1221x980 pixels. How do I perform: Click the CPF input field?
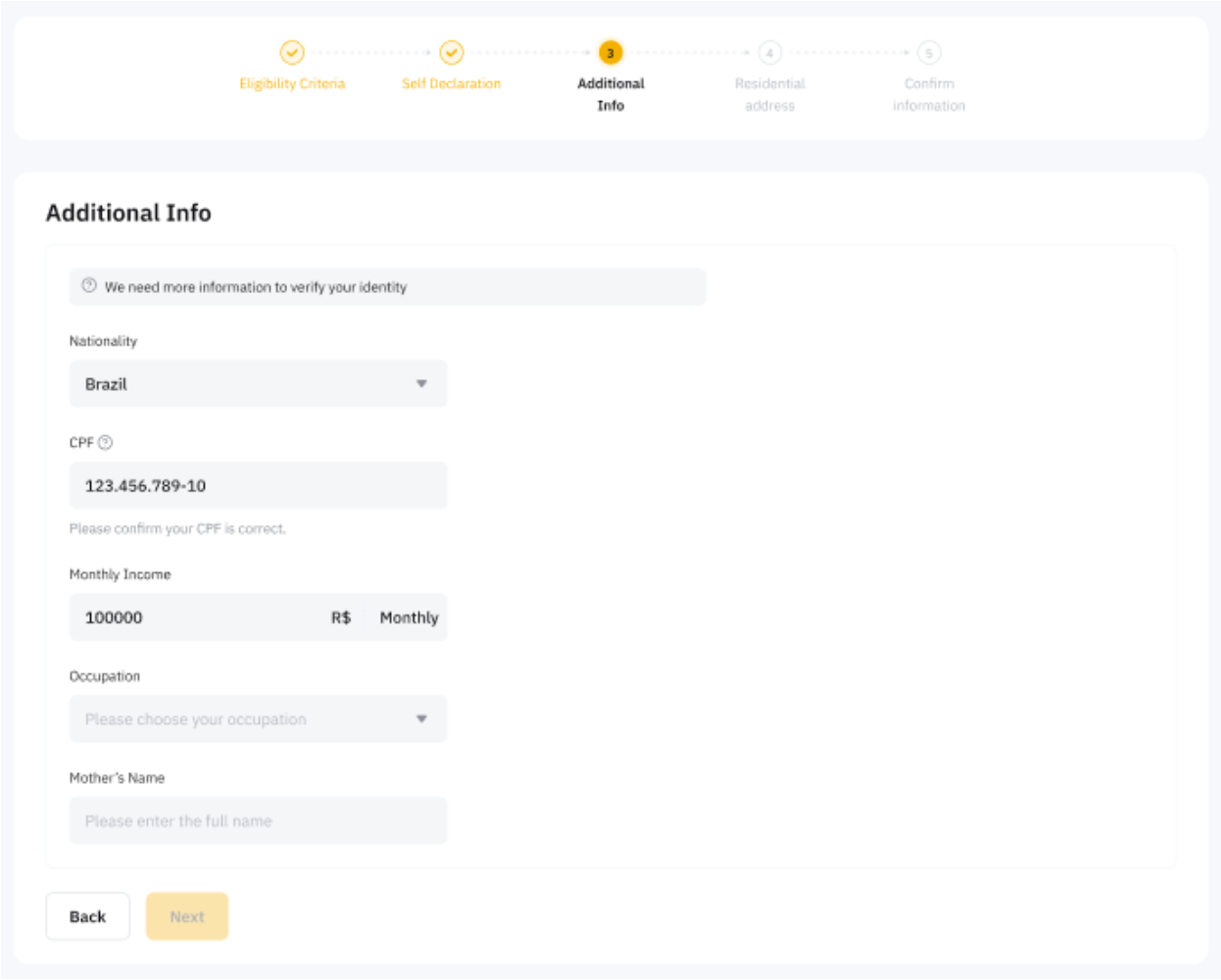coord(257,486)
